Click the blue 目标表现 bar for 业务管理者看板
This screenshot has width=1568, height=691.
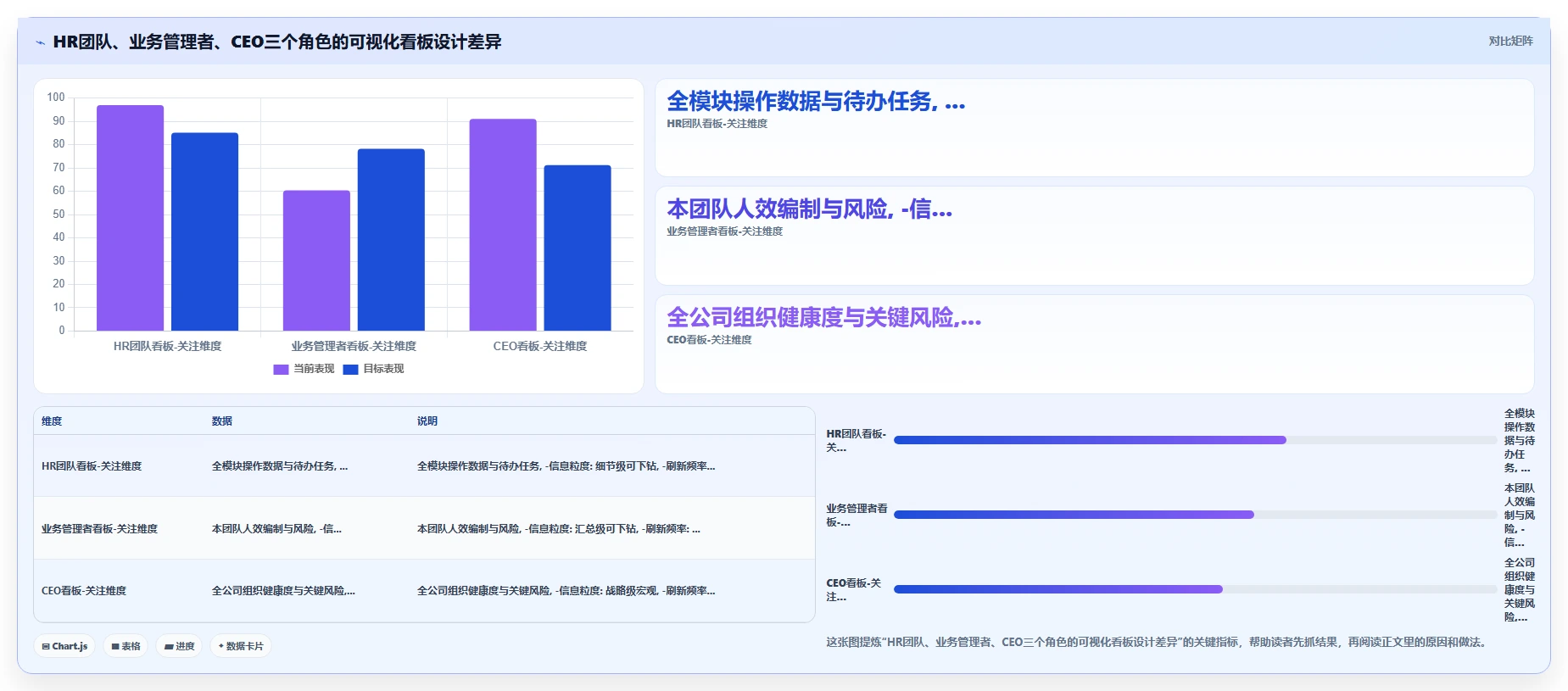(391, 240)
